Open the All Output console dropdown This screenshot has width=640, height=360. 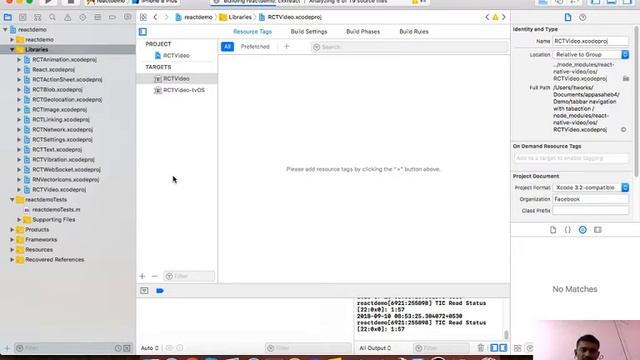pyautogui.click(x=375, y=348)
